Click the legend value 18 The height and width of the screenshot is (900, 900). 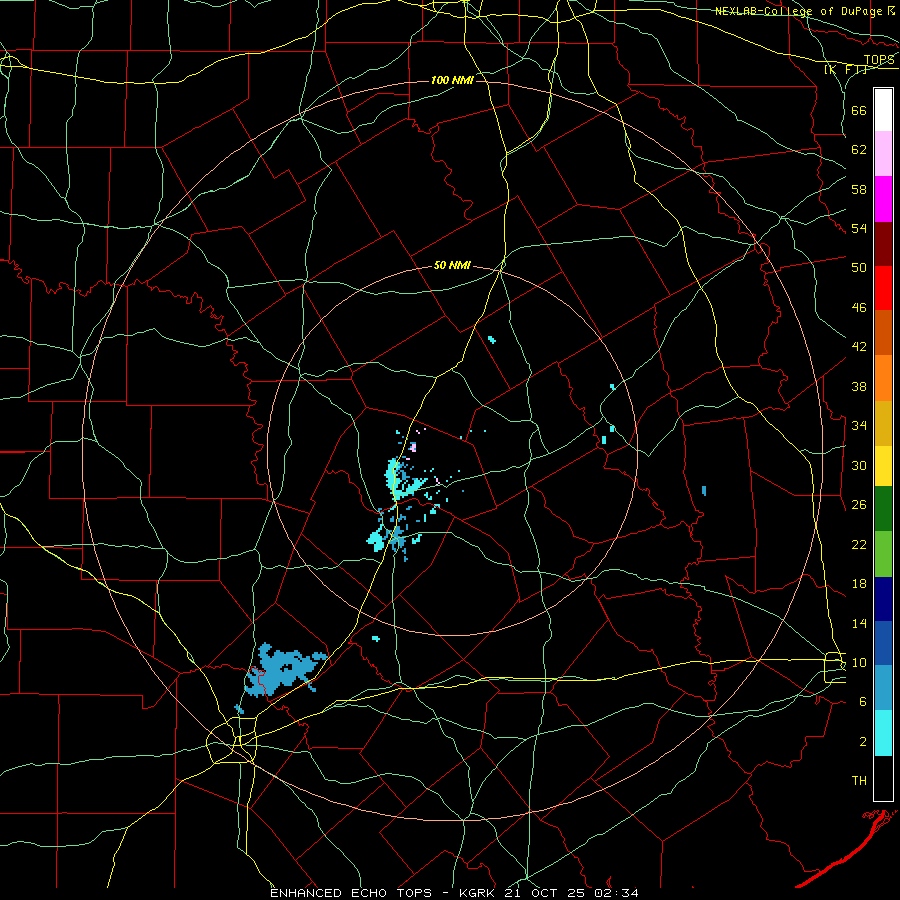859,584
